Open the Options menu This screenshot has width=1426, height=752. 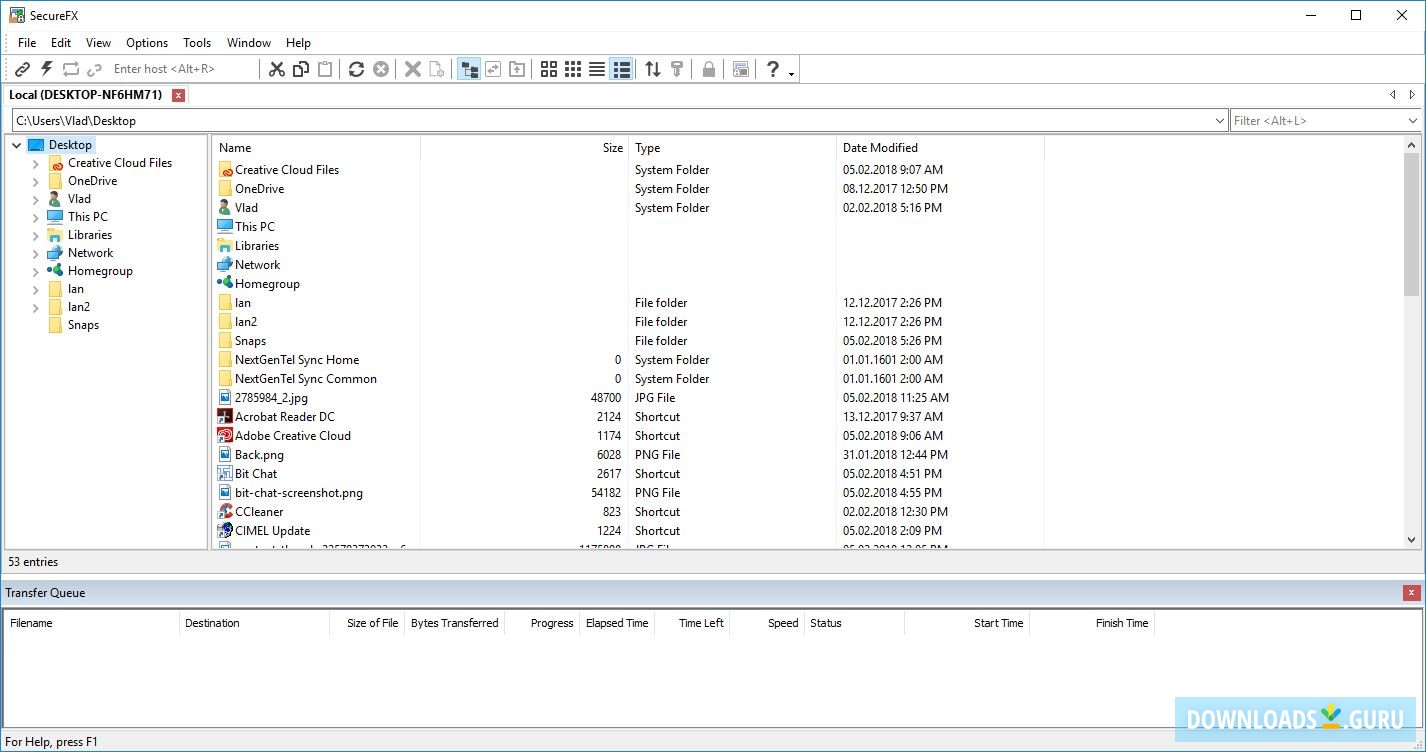tap(147, 43)
